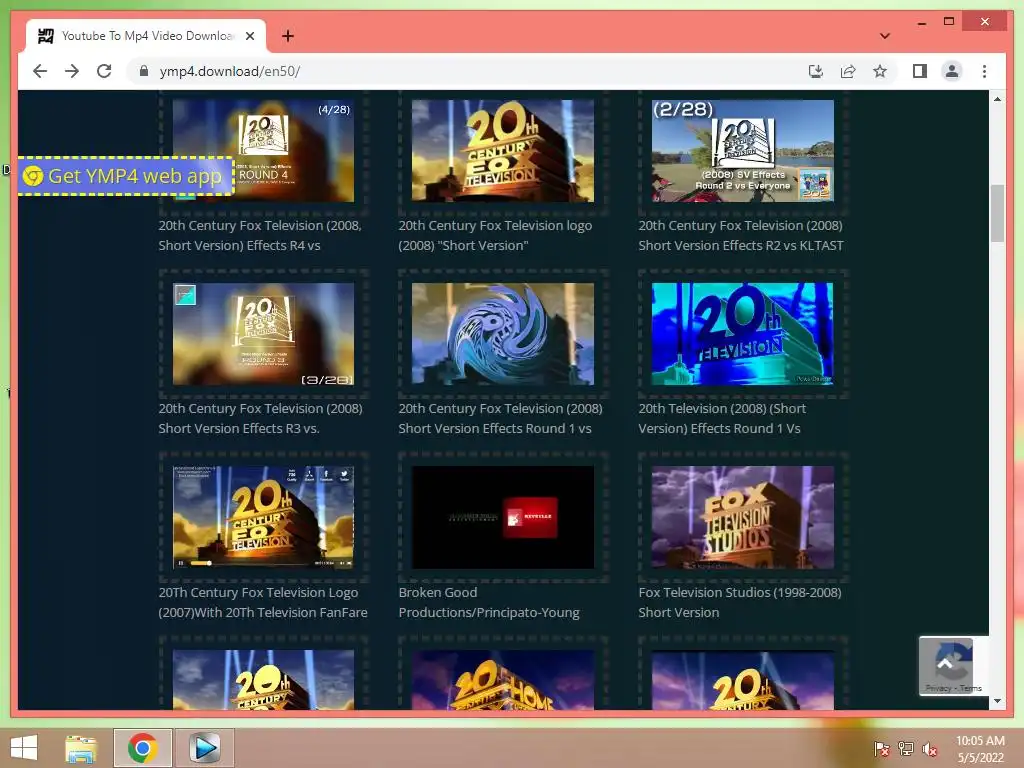Open the blue 20th Television thumbnail
This screenshot has width=1024, height=768.
[x=743, y=334]
